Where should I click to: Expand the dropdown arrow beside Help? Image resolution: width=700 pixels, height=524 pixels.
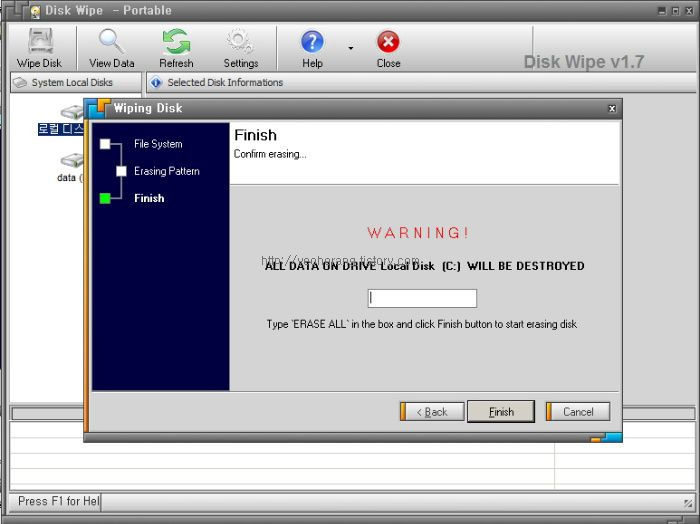click(x=351, y=48)
